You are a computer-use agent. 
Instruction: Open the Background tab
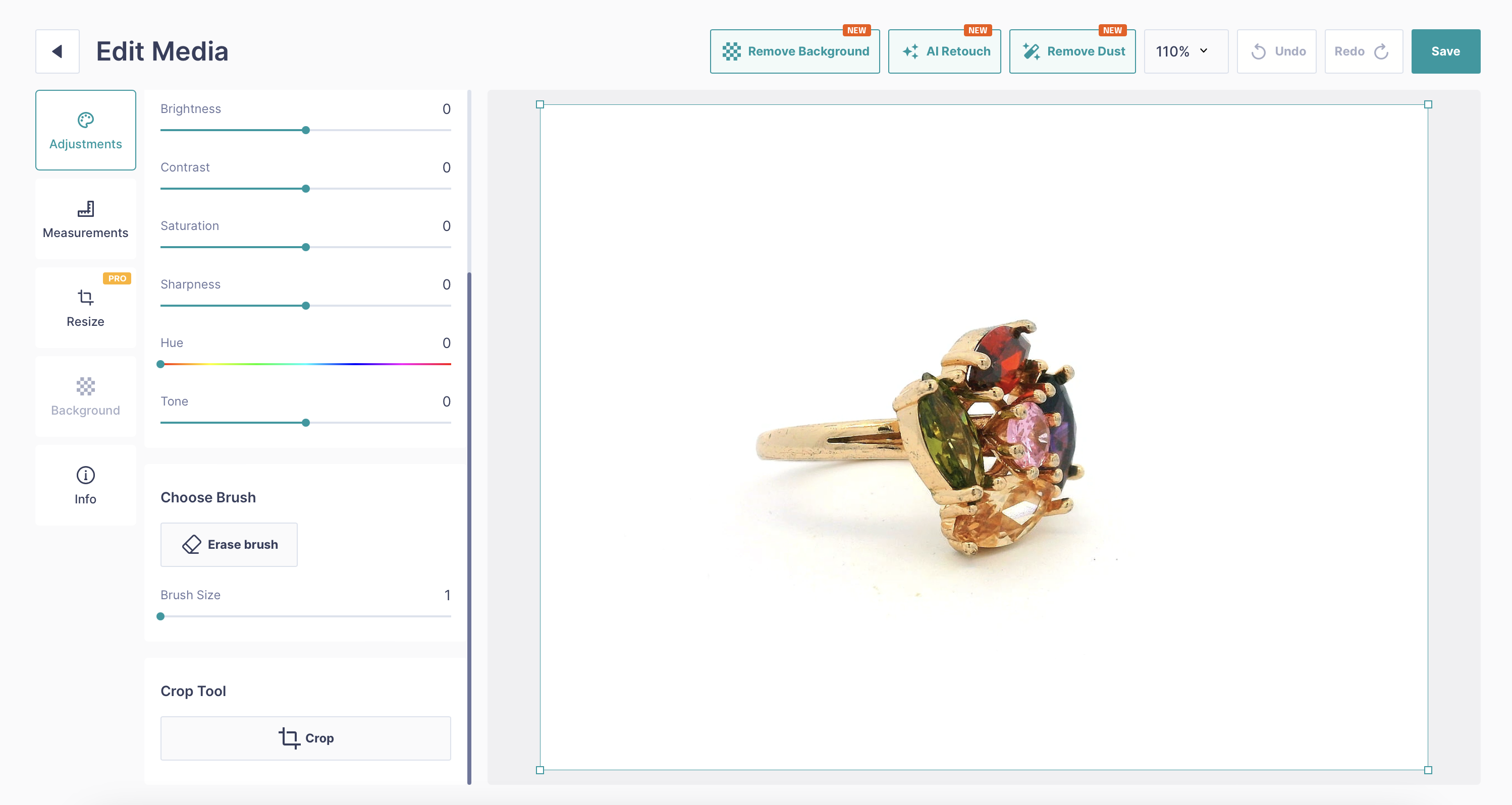(86, 396)
